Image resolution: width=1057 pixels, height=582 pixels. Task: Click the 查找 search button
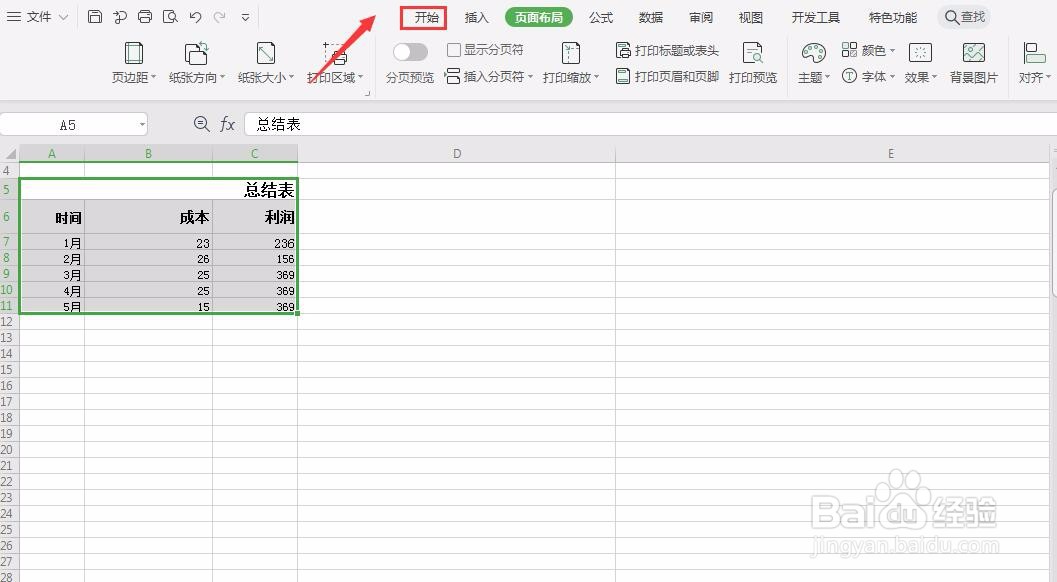963,16
